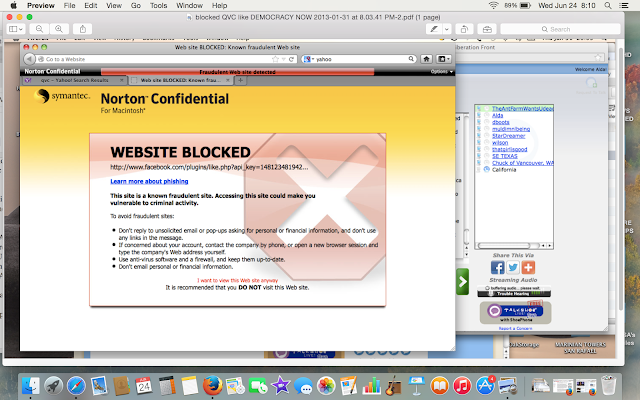Click the Zoom In magnifier in Preview toolbar
Image resolution: width=640 pixels, height=400 pixels.
pos(59,29)
